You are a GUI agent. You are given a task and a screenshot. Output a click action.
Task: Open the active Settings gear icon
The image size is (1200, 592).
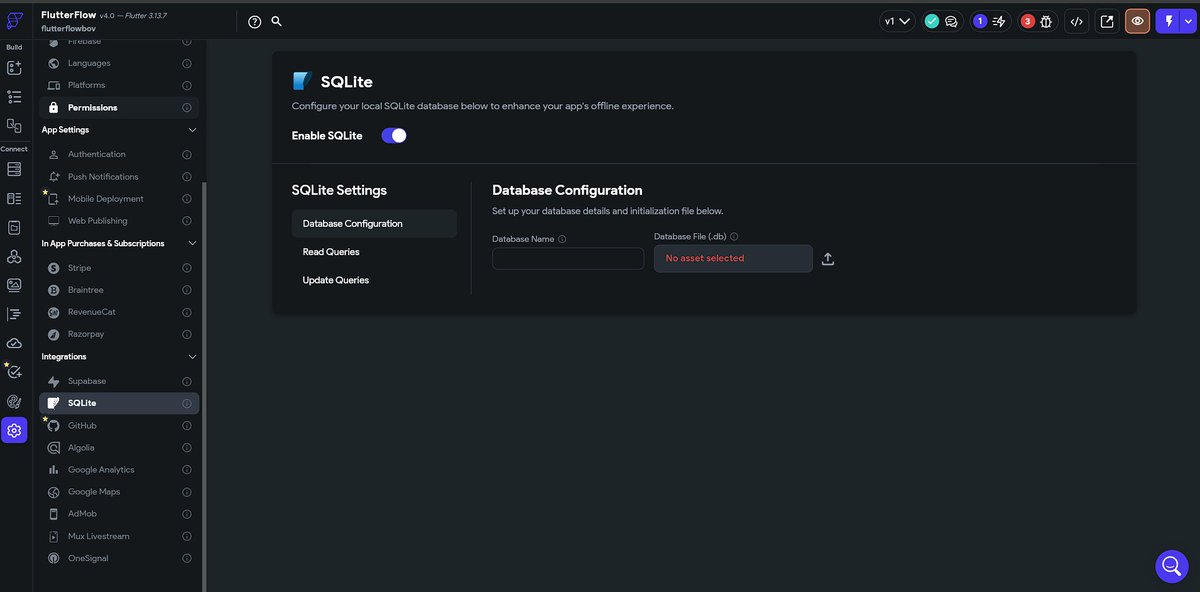14,431
